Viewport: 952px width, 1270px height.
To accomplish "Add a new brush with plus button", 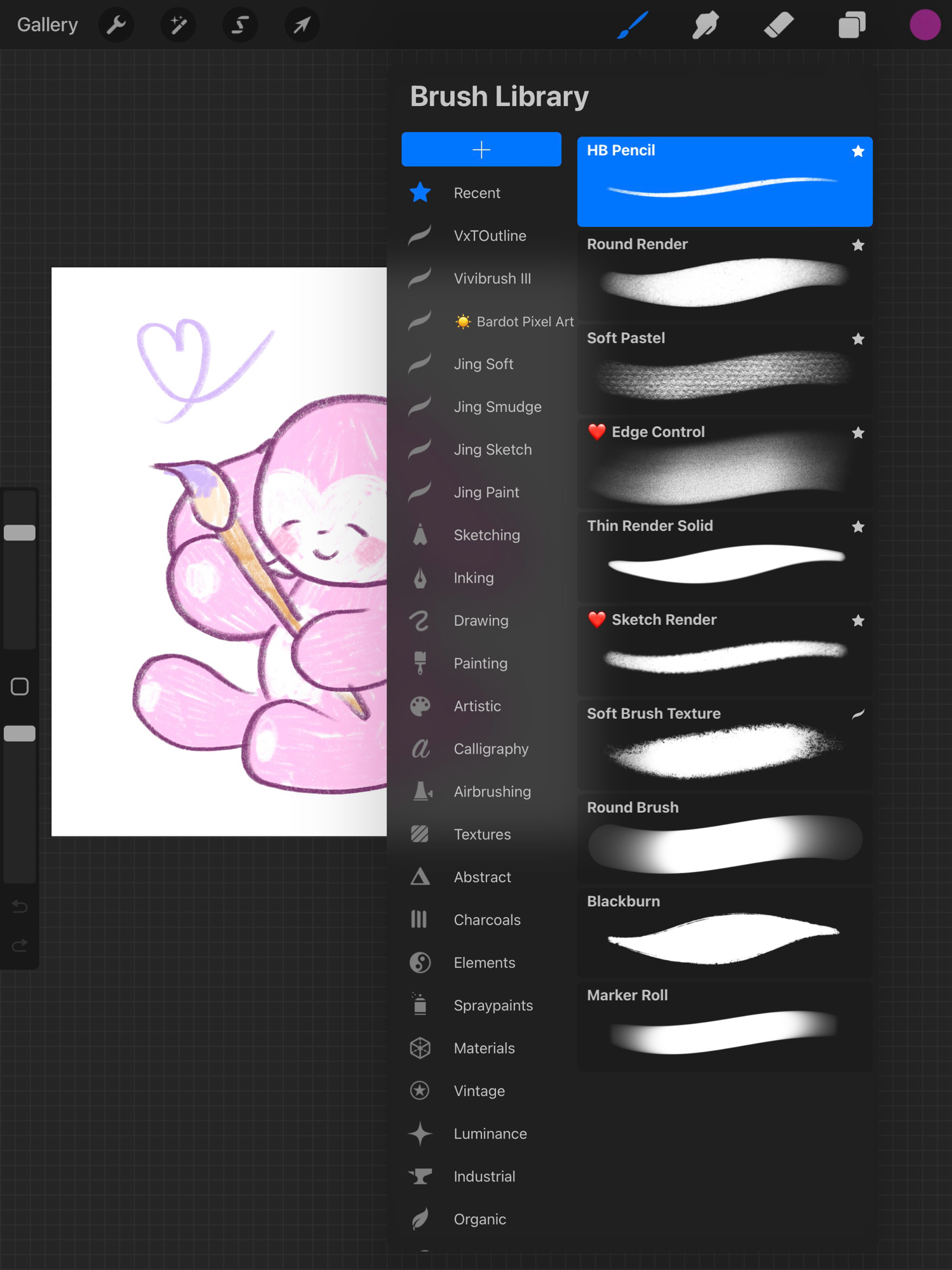I will [481, 150].
